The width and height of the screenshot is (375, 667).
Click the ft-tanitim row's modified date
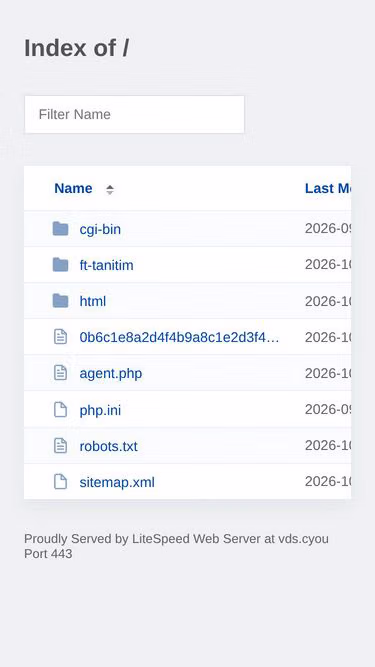click(x=328, y=265)
